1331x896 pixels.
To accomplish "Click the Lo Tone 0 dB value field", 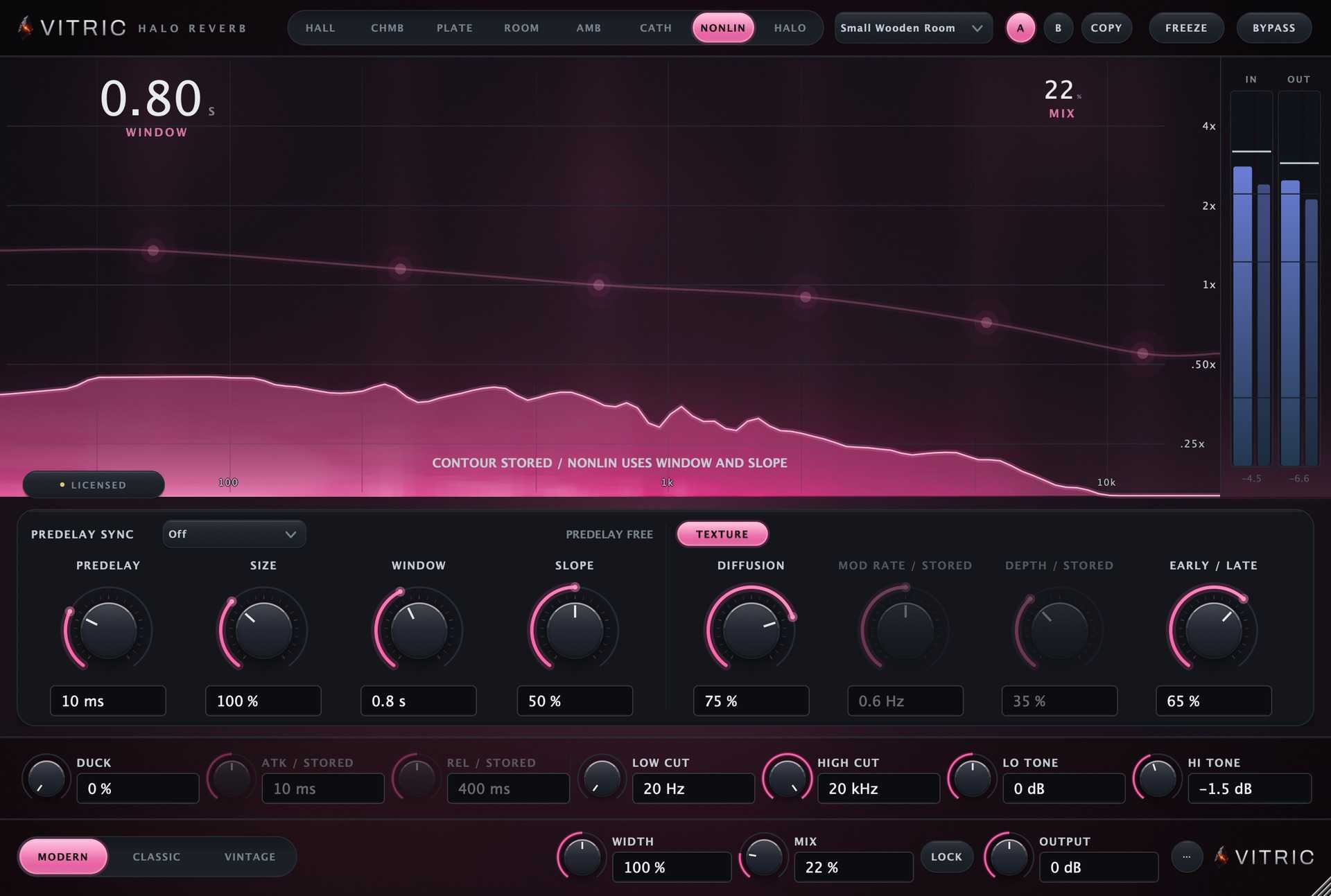I will [1064, 789].
